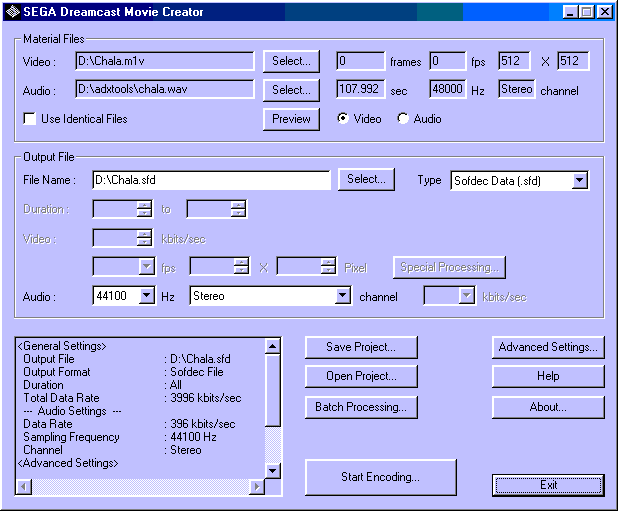Click settings list scroll down arrow
Image resolution: width=618 pixels, height=511 pixels.
tap(272, 471)
